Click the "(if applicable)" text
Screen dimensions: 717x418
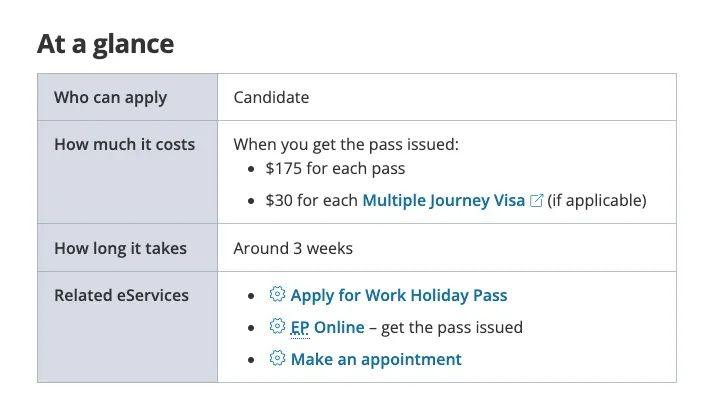tap(597, 201)
